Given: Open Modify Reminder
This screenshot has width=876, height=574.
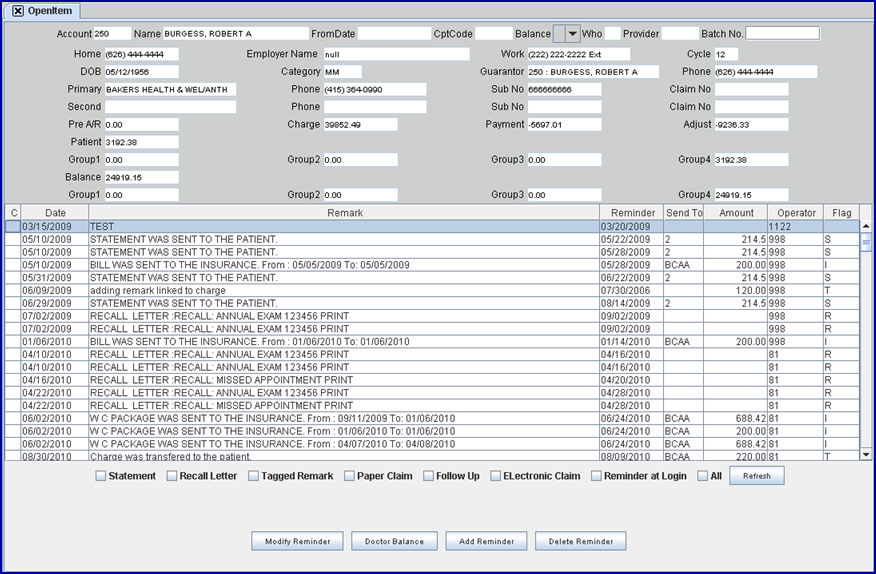Looking at the screenshot, I should click(x=297, y=541).
